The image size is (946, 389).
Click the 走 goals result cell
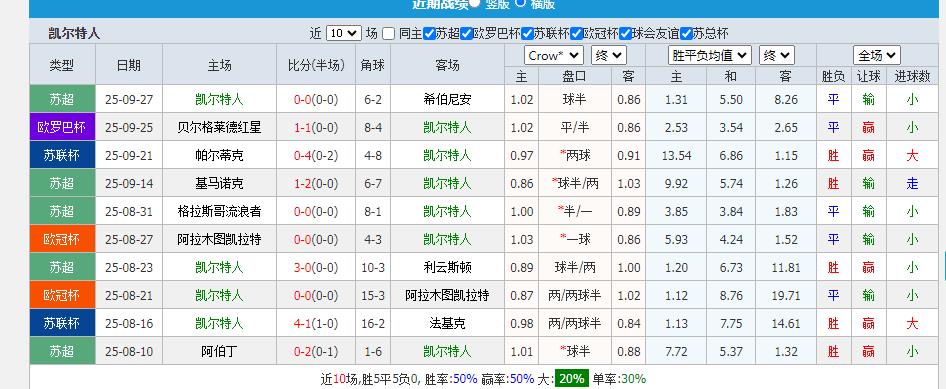(x=912, y=183)
